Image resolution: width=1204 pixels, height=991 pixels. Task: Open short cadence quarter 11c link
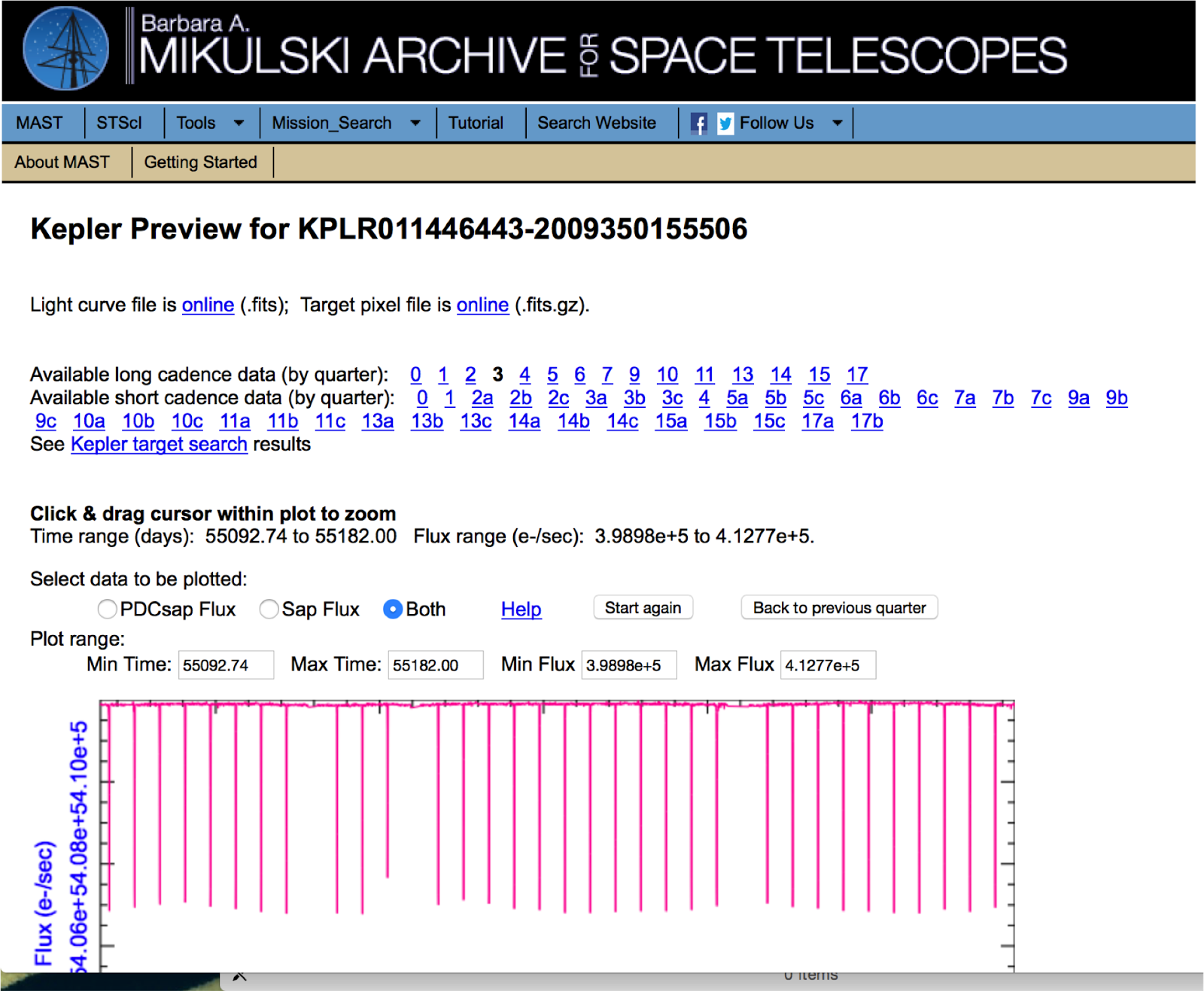pyautogui.click(x=330, y=421)
